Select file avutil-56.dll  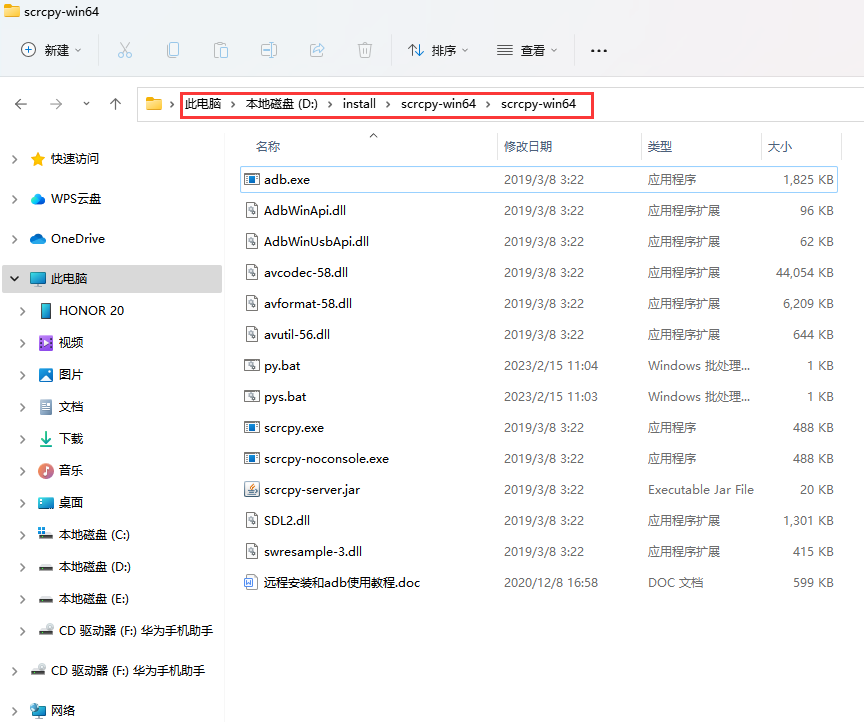point(296,335)
